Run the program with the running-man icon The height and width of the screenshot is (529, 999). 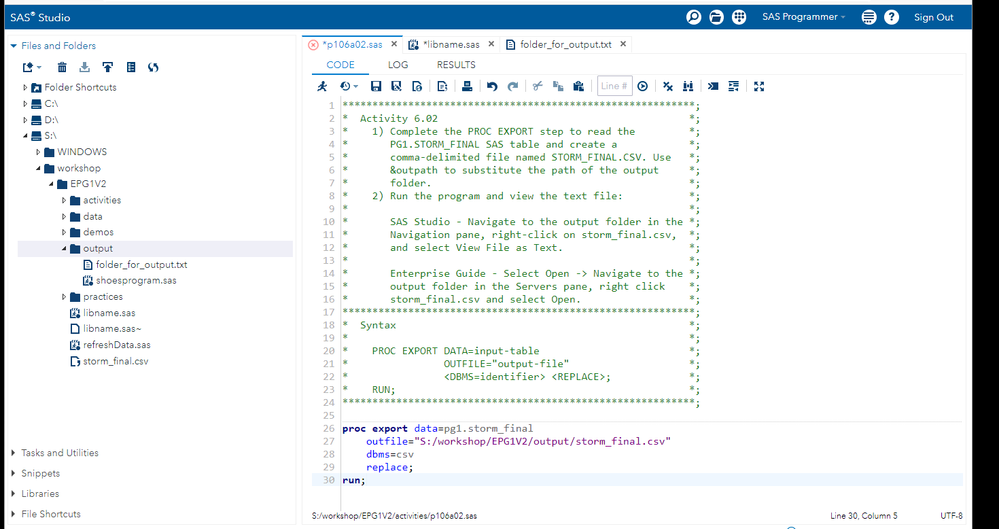point(323,86)
